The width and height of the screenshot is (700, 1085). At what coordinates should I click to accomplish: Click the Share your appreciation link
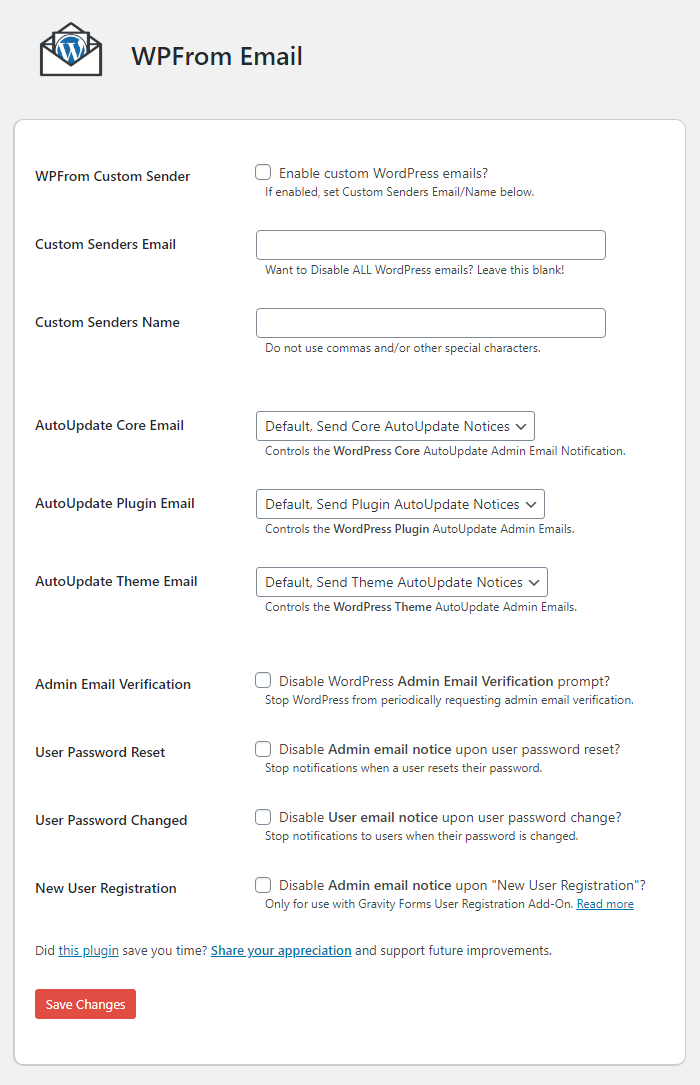281,950
